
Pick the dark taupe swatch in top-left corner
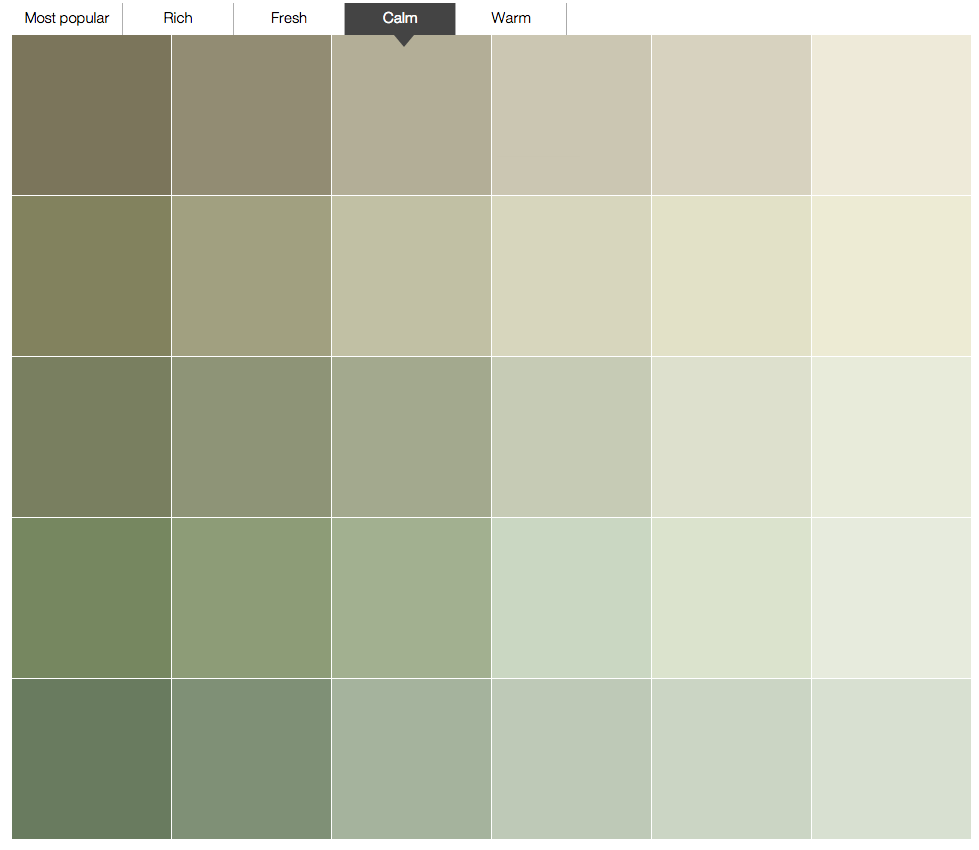(x=91, y=115)
